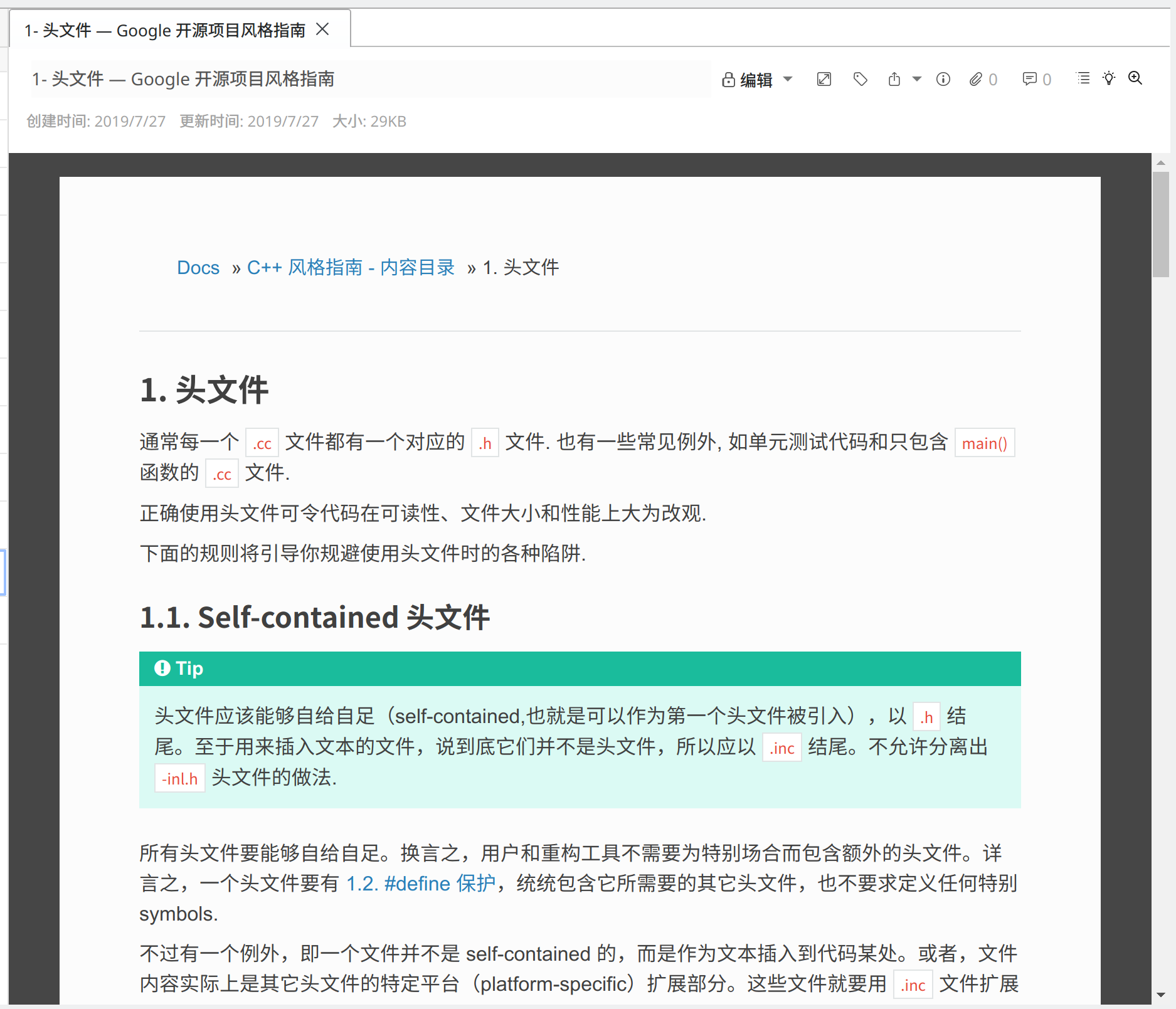Select the 1- 头文件 Google 开源项目风格指南 tab
The height and width of the screenshot is (1009, 1176).
tap(180, 29)
